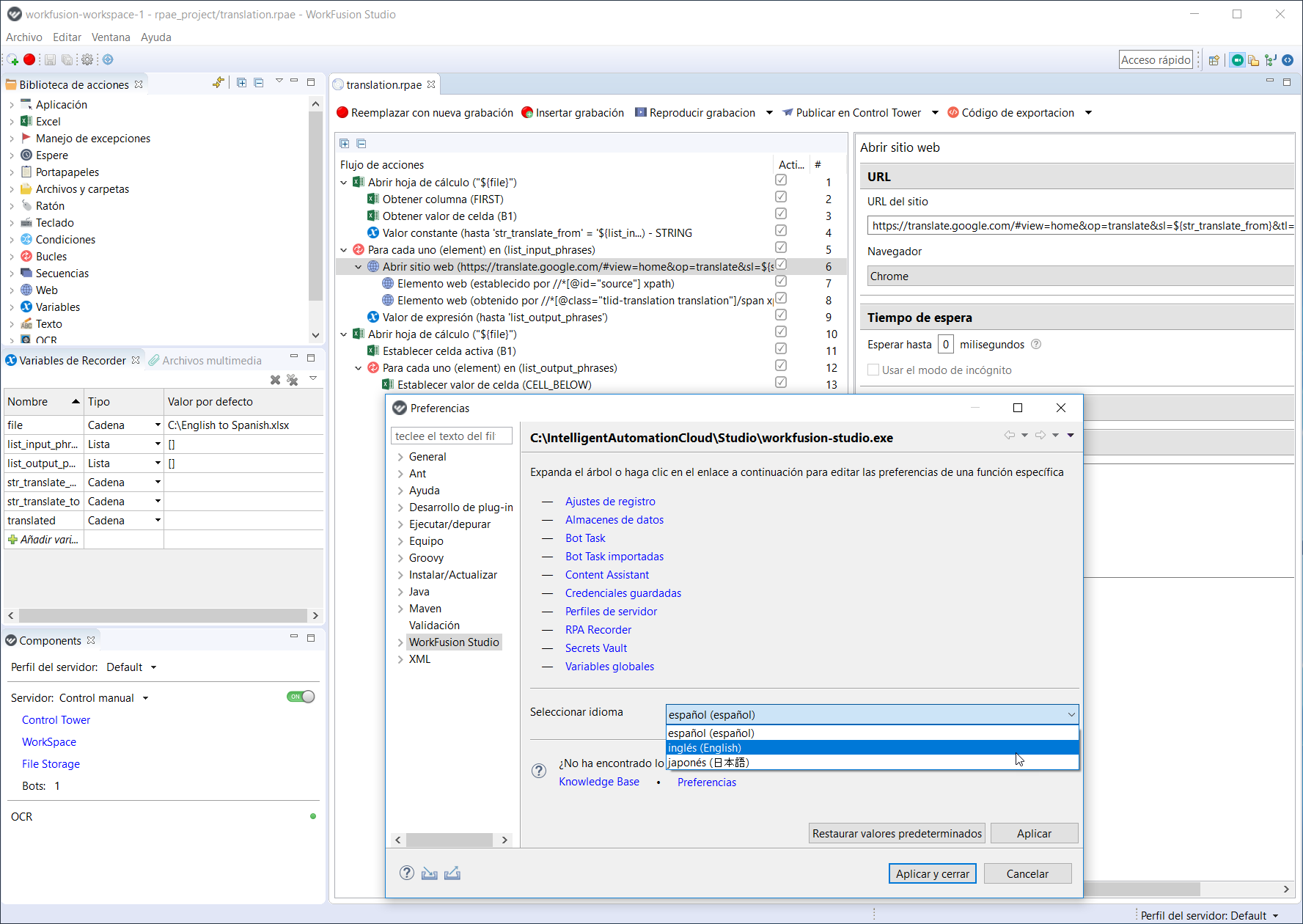Screen dimensions: 1303x924
Task: Click the open perspective icon near Acceso rápido
Action: (x=1214, y=60)
